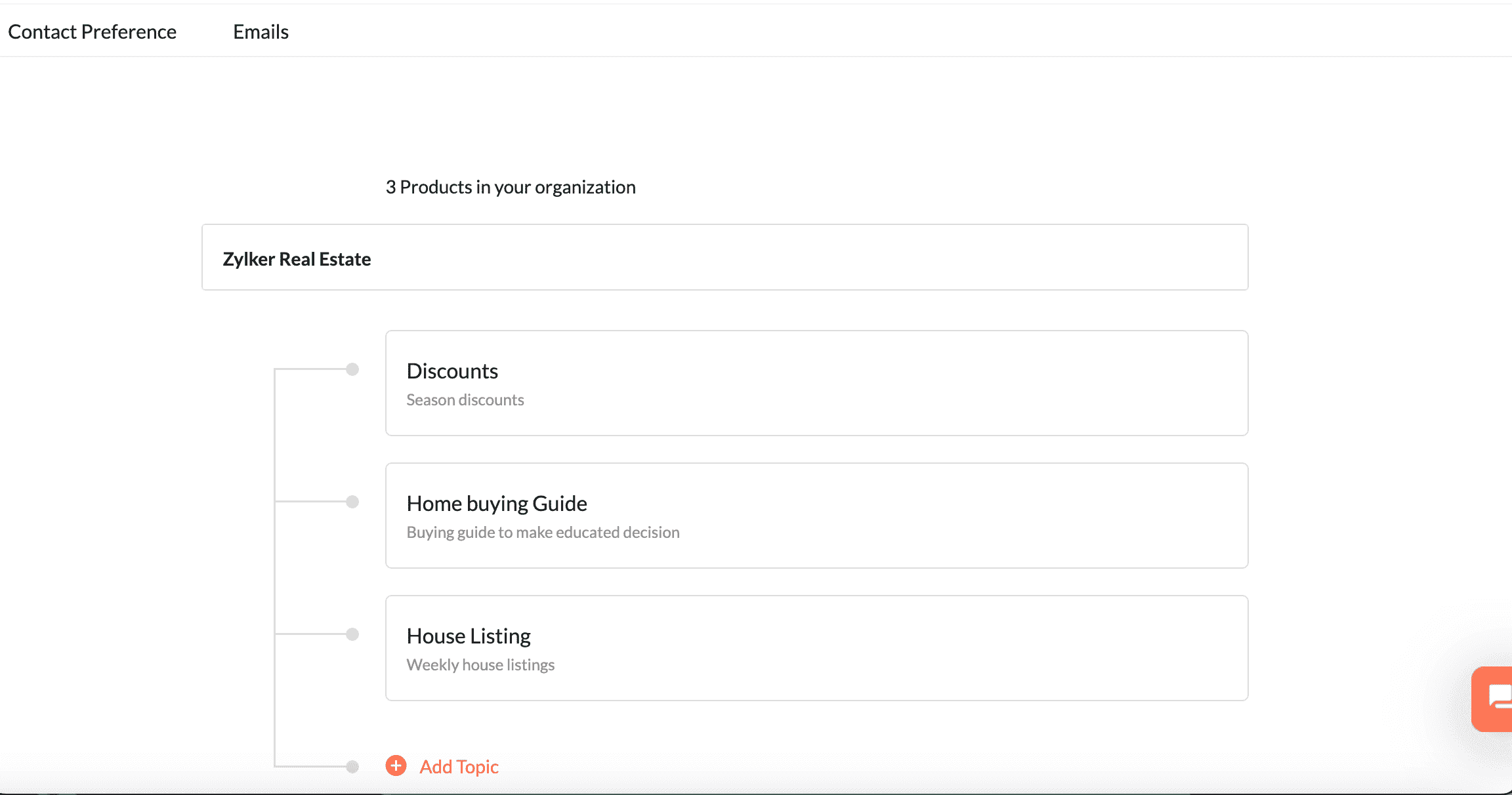Click the Add Topic connector node dot
1512x795 pixels.
pos(352,766)
